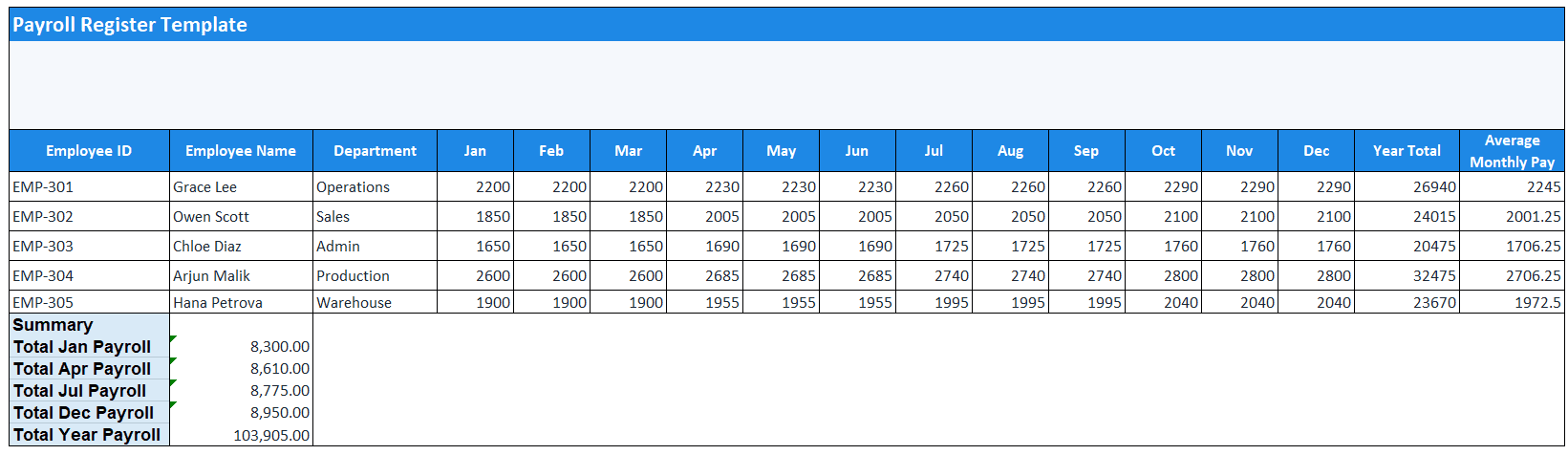The image size is (1568, 455).
Task: Click the 8,610.00 summary value
Action: click(241, 369)
